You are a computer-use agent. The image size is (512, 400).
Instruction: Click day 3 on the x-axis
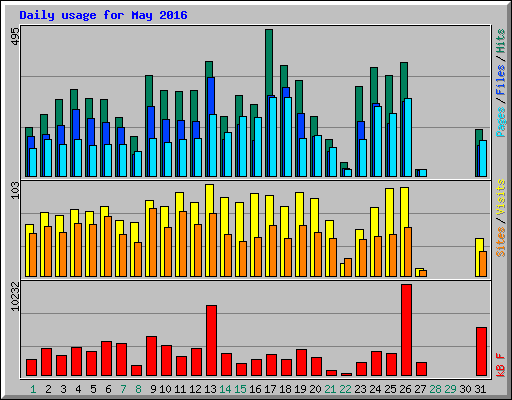click(x=63, y=389)
